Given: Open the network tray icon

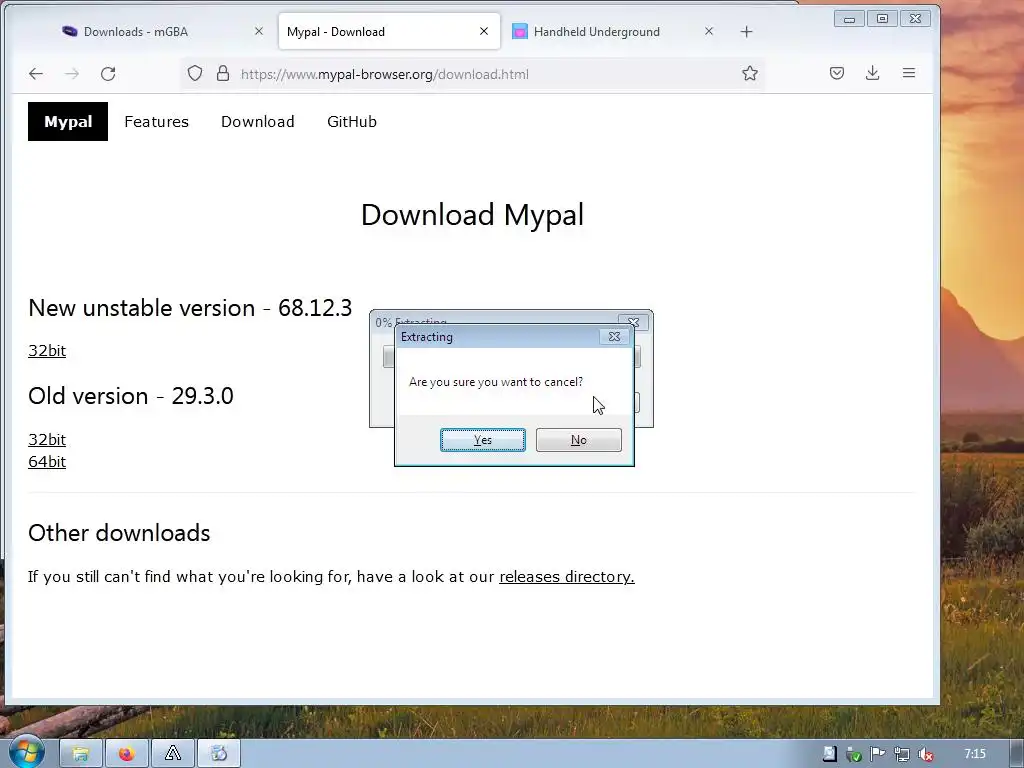Looking at the screenshot, I should pos(902,754).
